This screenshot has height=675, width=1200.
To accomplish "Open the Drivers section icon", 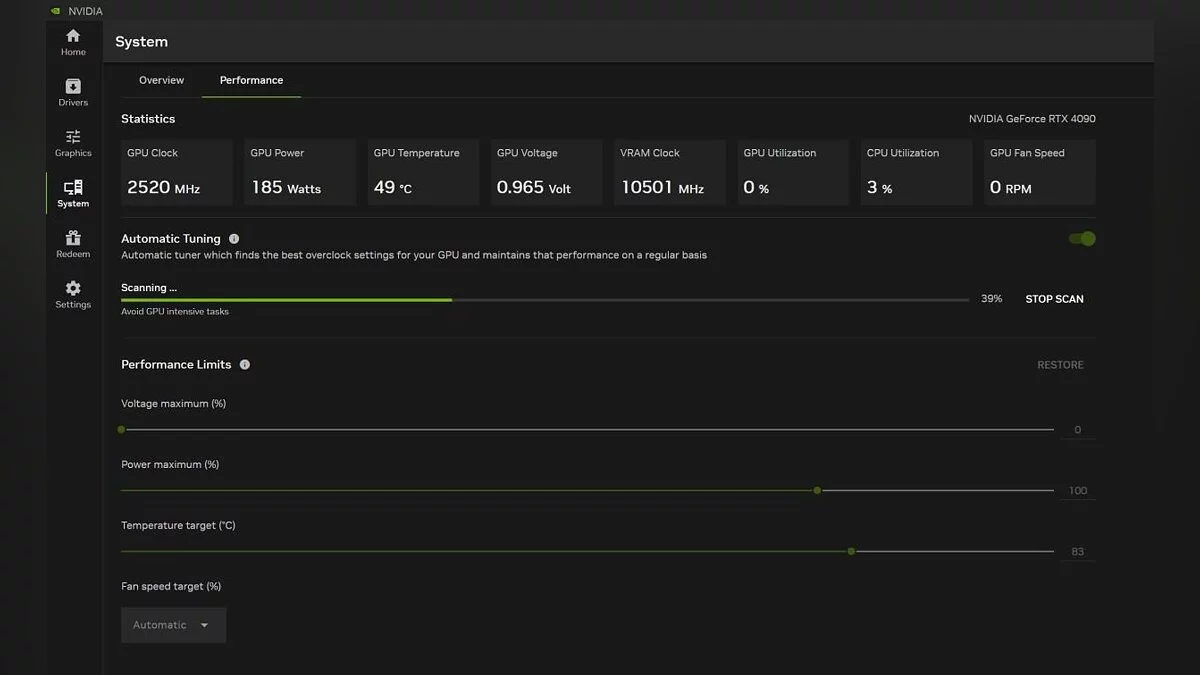I will click(73, 87).
